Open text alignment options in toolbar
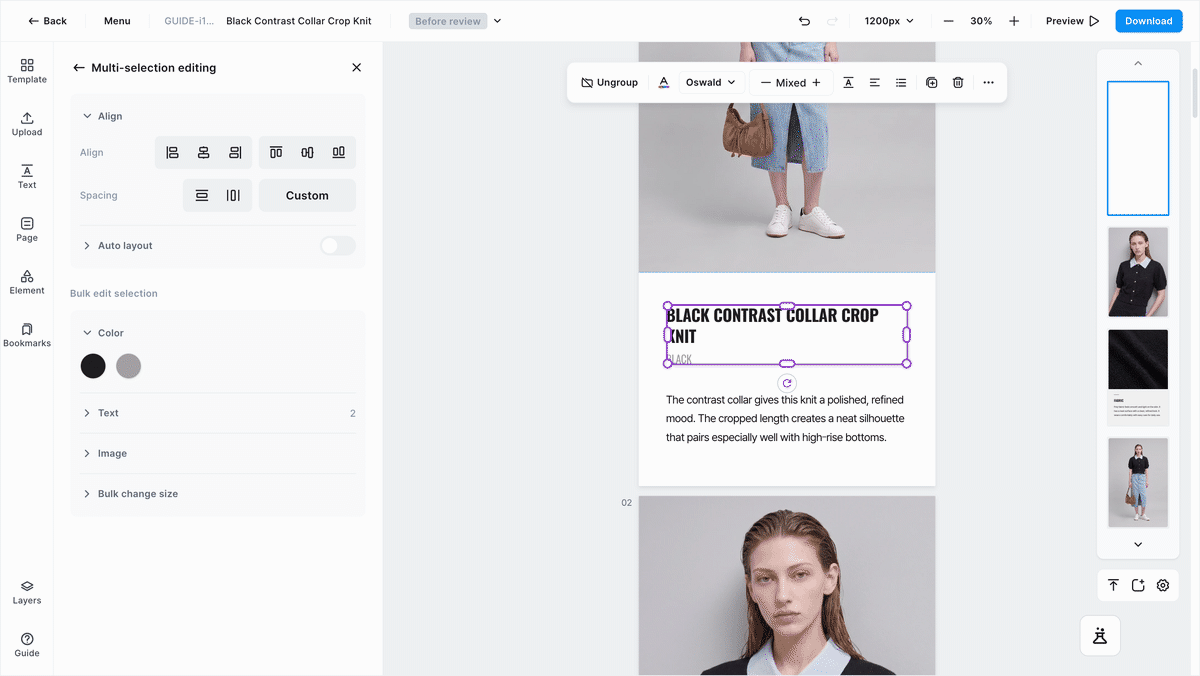Image resolution: width=1200 pixels, height=676 pixels. click(x=875, y=83)
